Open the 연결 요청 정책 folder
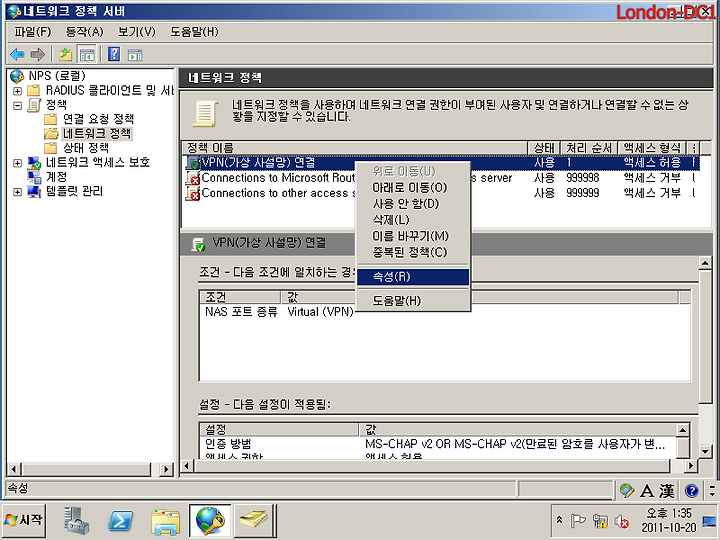The height and width of the screenshot is (540, 720). pos(98,119)
